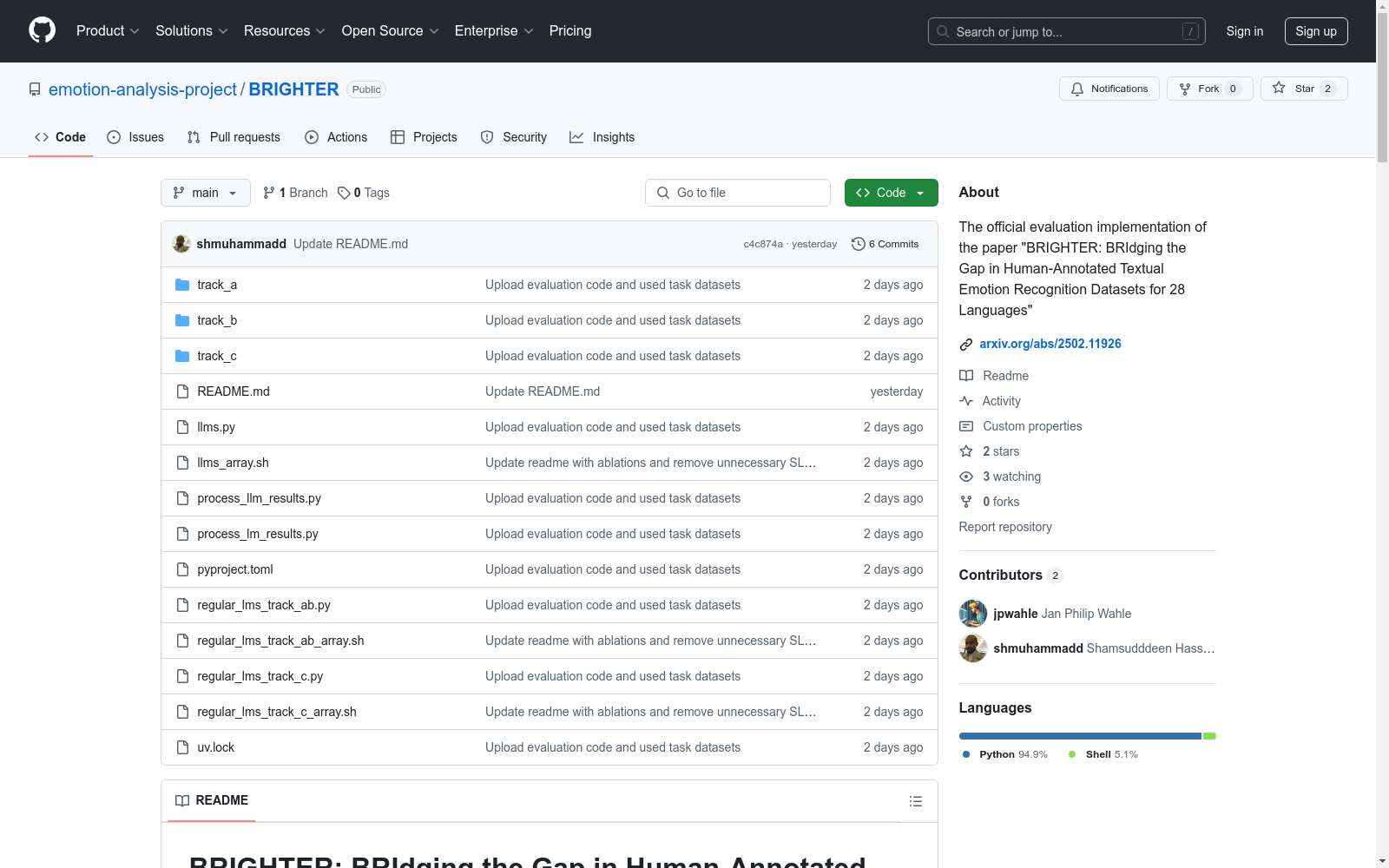The height and width of the screenshot is (868, 1389).
Task: Click shmuhammadd avatar in commit header
Action: point(181,244)
